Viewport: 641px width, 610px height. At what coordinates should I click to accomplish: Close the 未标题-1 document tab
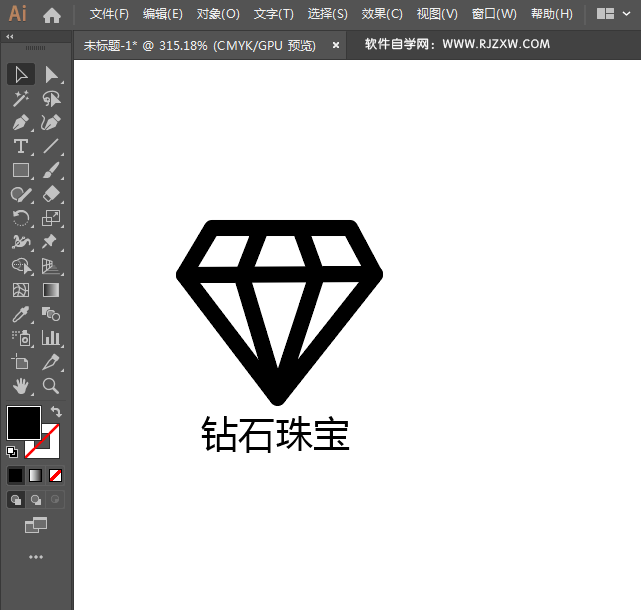(x=336, y=45)
